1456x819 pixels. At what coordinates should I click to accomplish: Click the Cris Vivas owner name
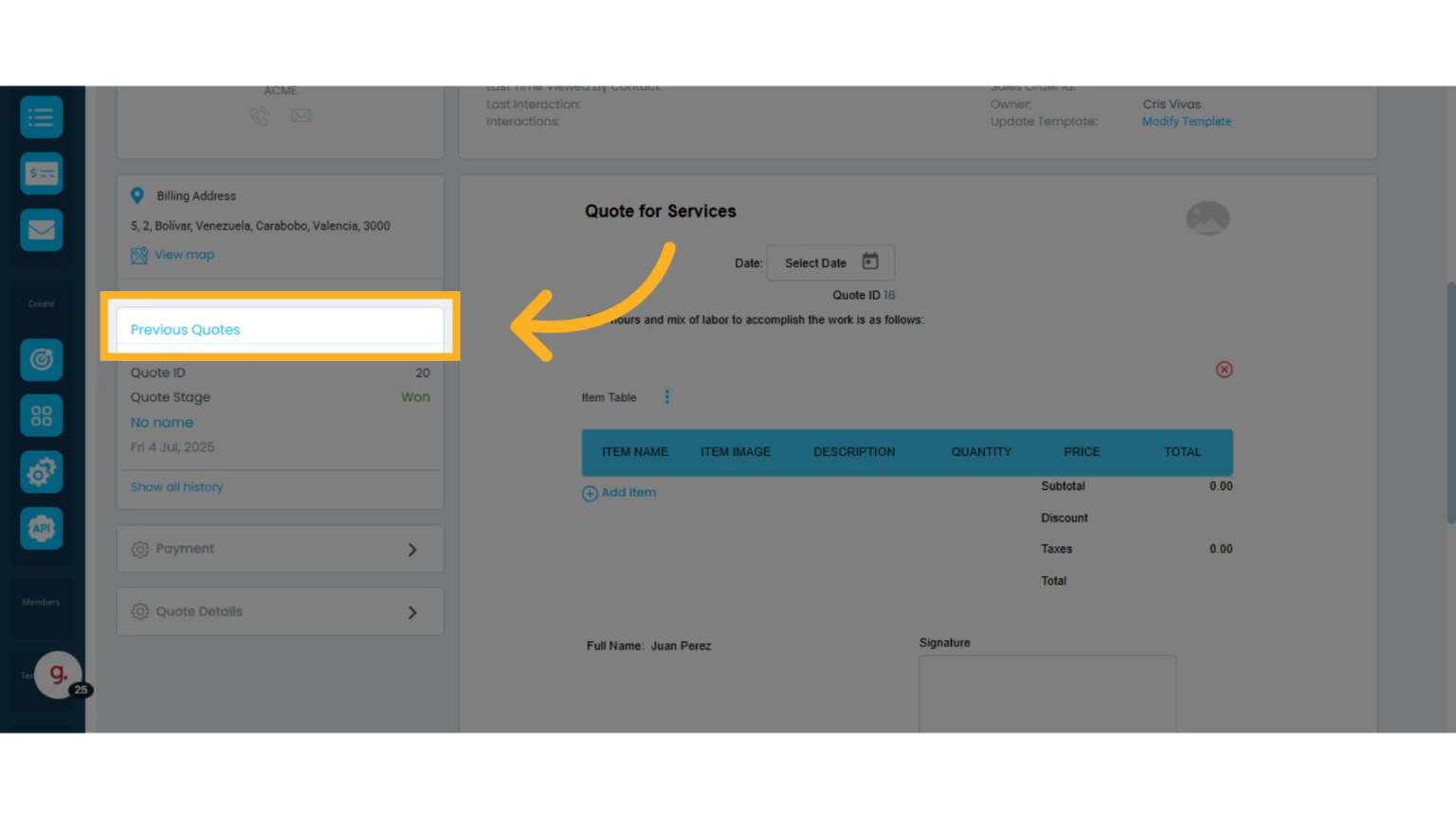pyautogui.click(x=1172, y=104)
